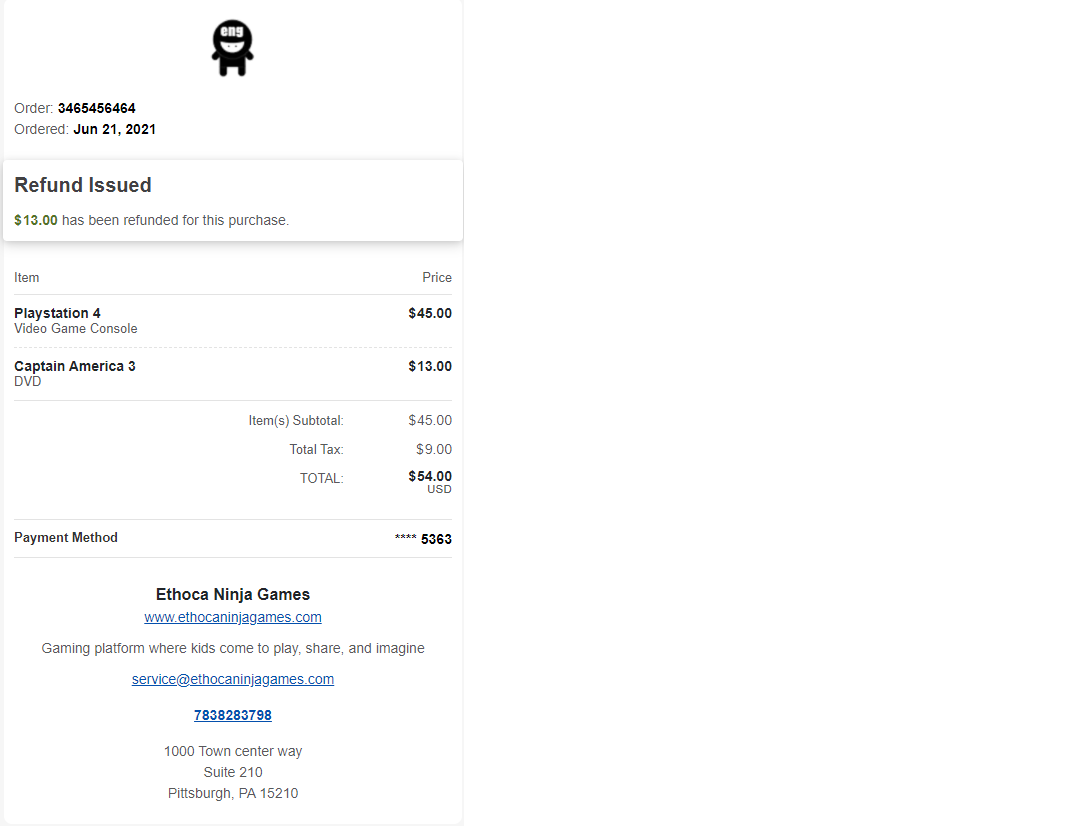Screen dimensions: 1081x826
Task: Click the phone number 7838283798
Action: 233,715
